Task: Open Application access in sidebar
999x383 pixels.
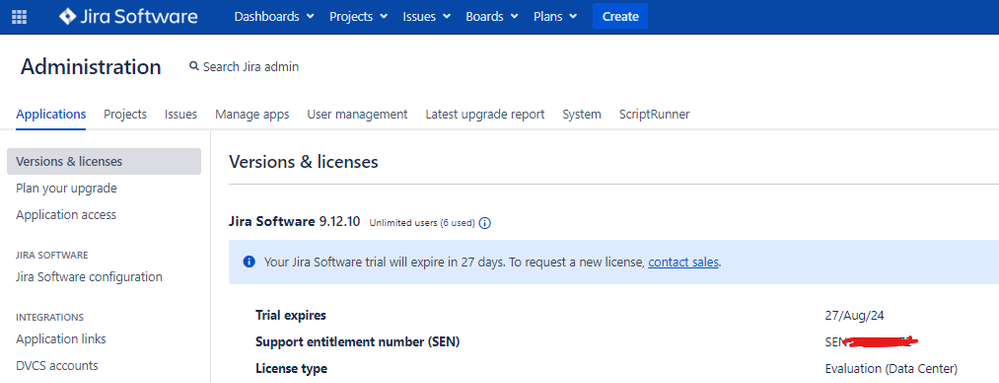Action: point(66,215)
